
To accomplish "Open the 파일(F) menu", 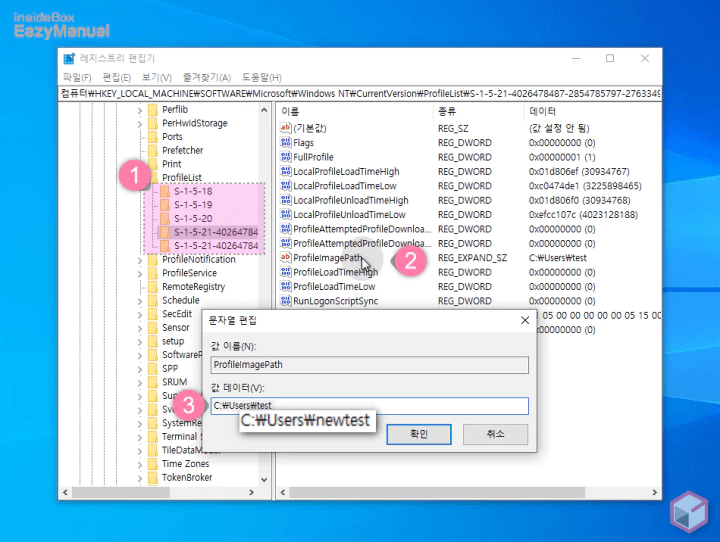I will tap(77, 78).
